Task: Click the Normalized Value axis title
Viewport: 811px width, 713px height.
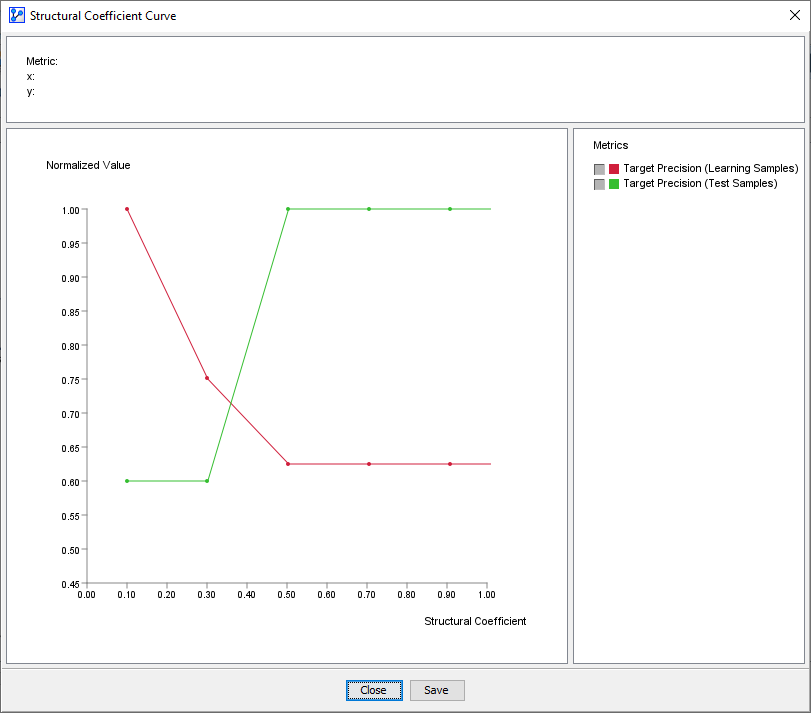Action: 88,165
